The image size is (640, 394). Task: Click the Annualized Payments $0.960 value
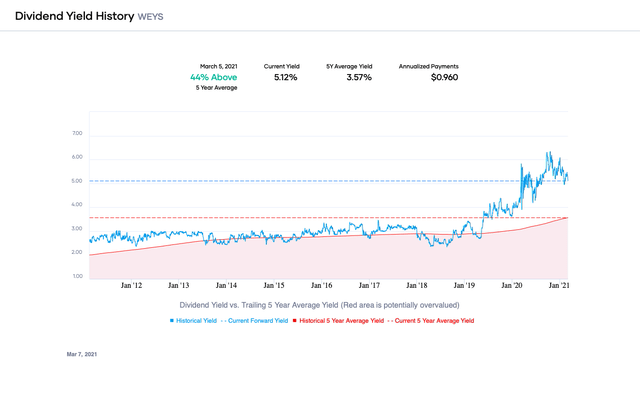pyautogui.click(x=444, y=77)
